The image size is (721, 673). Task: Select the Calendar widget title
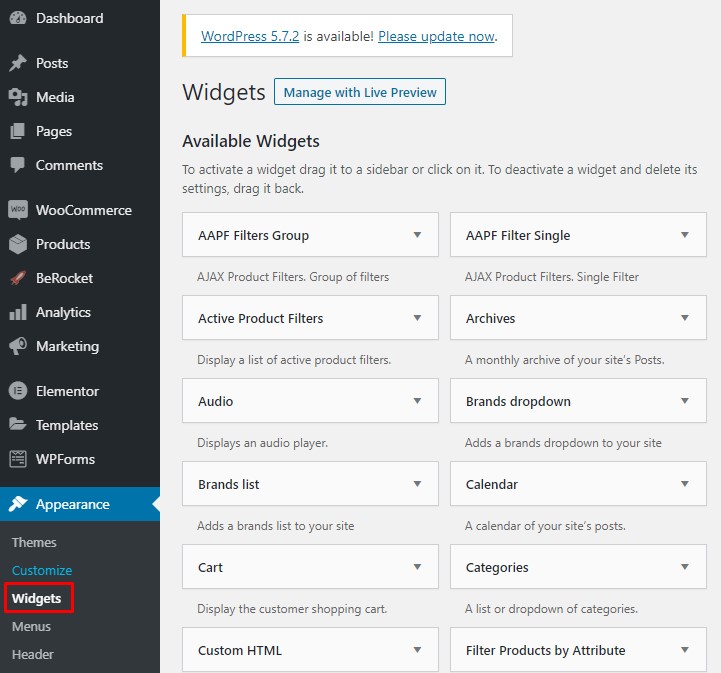pyautogui.click(x=492, y=485)
